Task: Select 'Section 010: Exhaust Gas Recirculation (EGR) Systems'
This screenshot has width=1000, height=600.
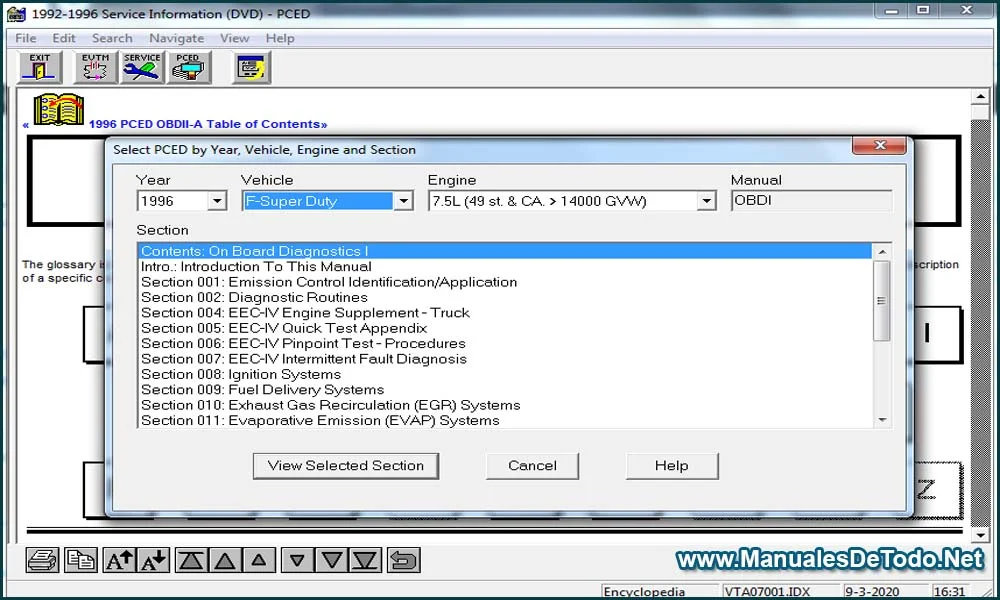Action: pyautogui.click(x=505, y=405)
